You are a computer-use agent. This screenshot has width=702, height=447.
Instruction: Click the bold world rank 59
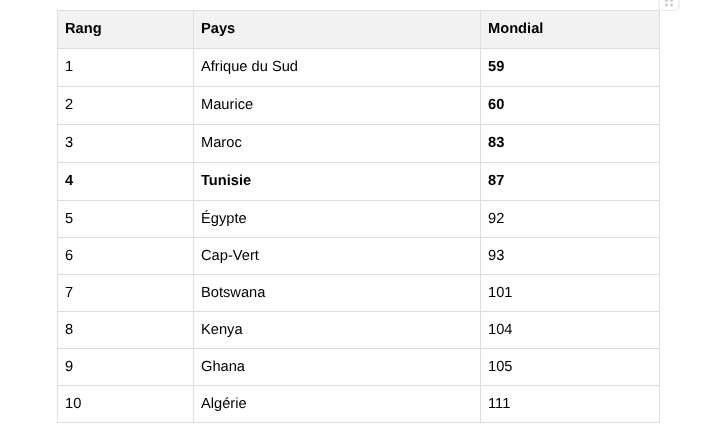click(496, 67)
